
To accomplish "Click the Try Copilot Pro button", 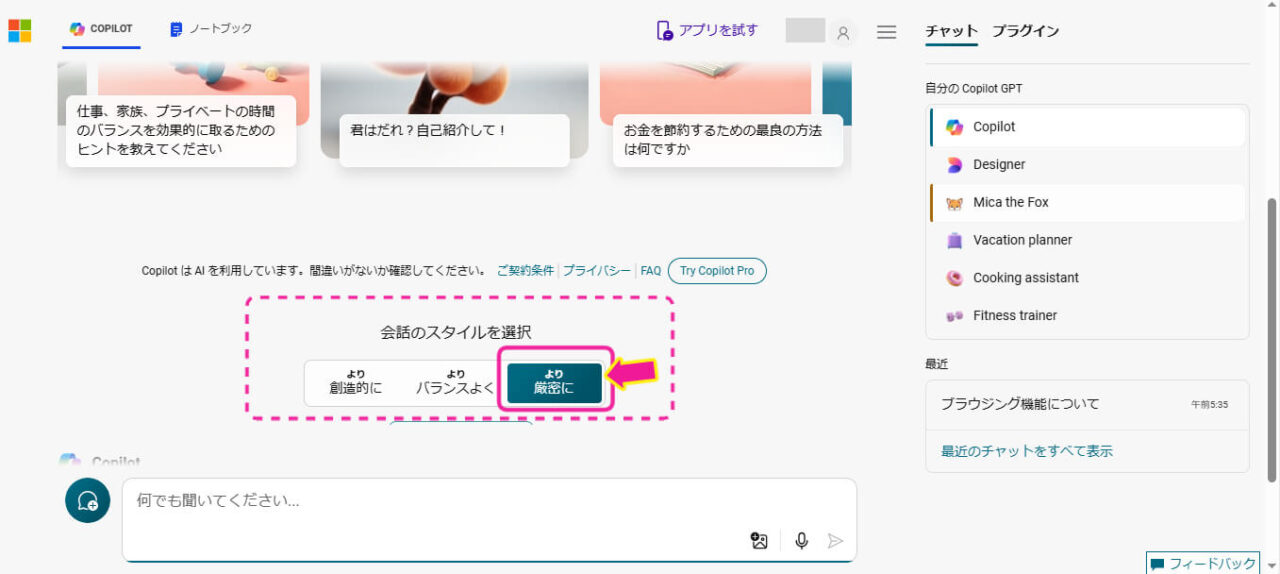I will 717,271.
